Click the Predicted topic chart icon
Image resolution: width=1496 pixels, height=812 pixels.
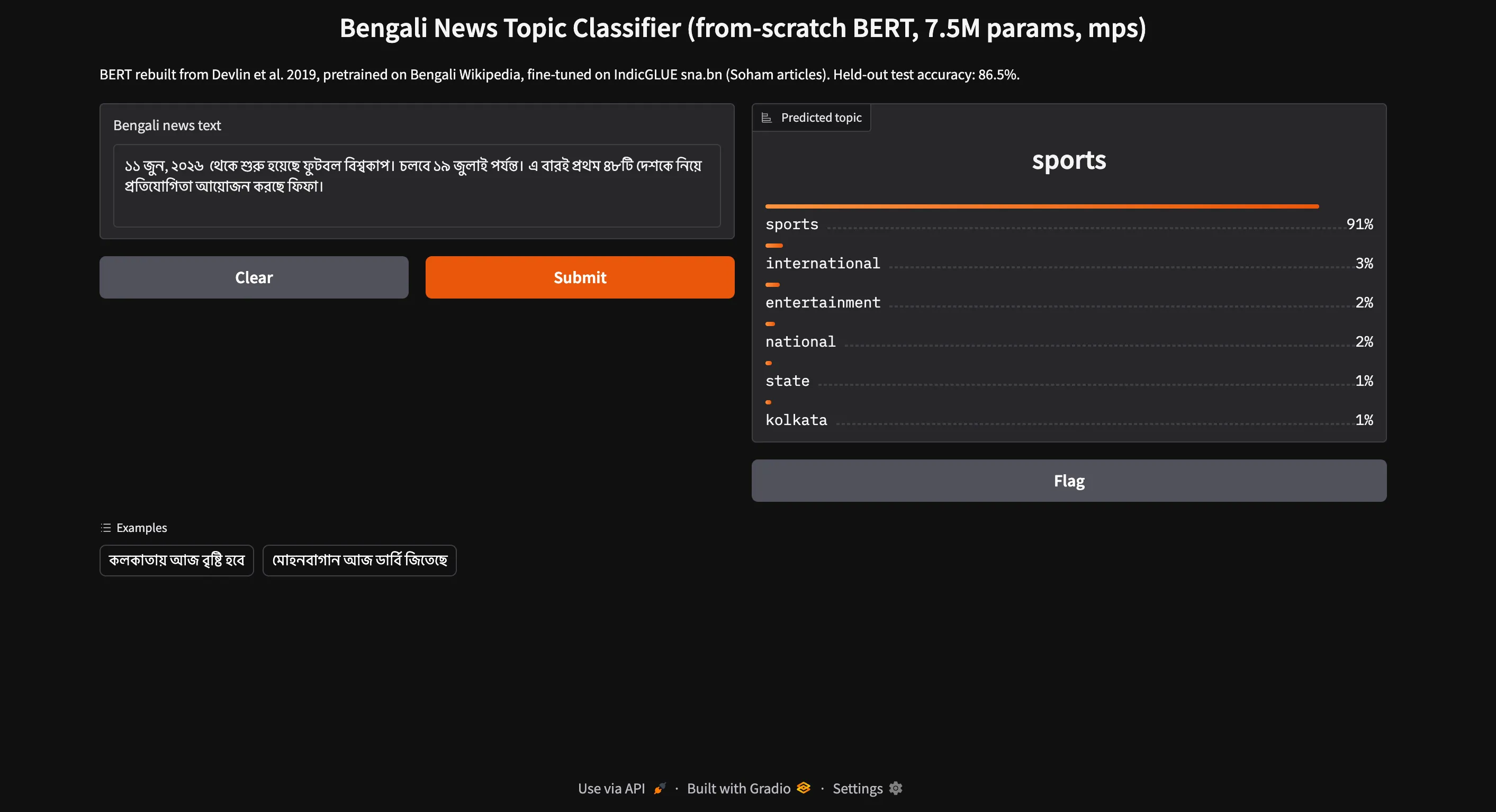pos(767,118)
